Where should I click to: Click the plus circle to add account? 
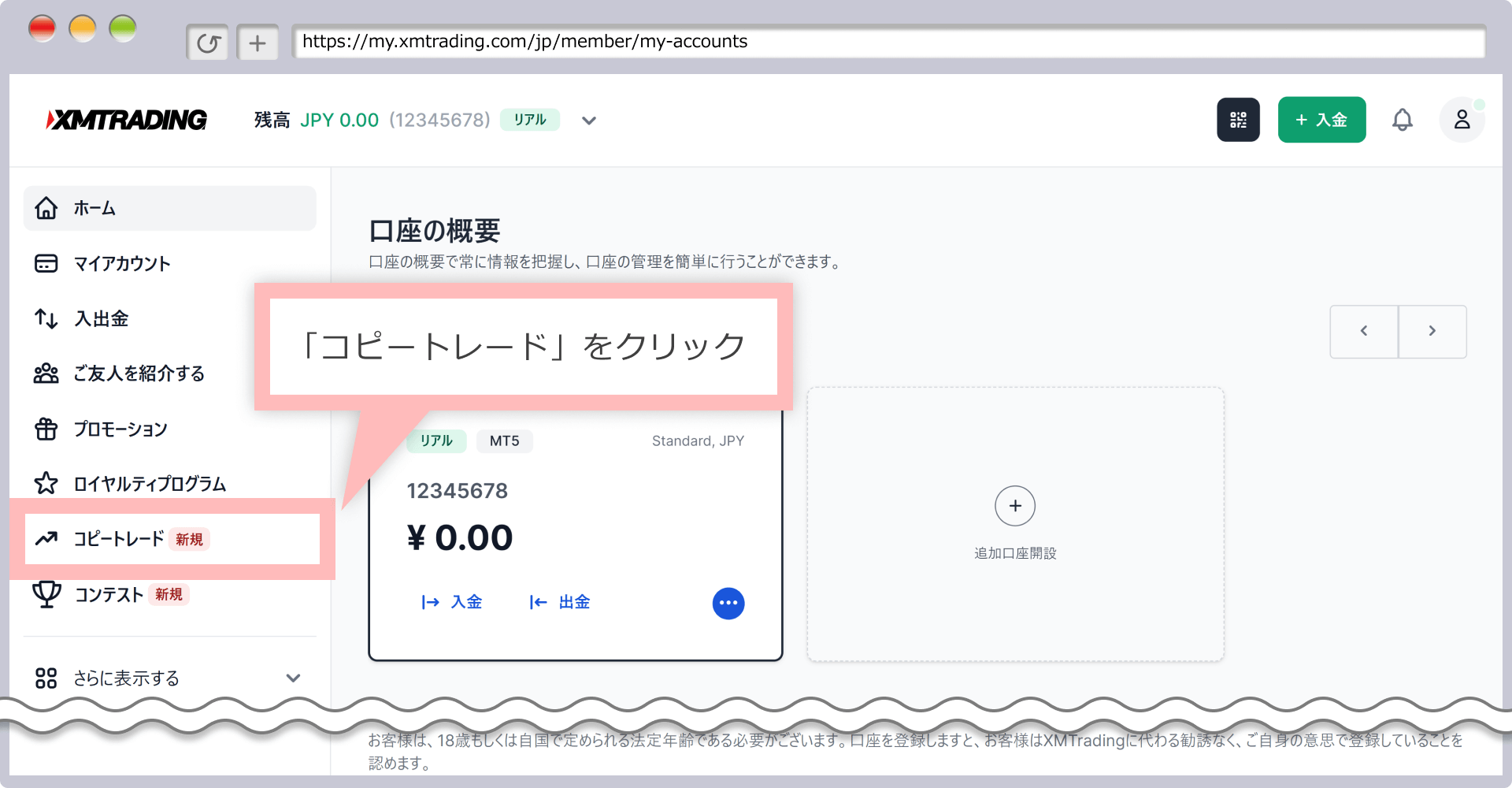(1014, 506)
